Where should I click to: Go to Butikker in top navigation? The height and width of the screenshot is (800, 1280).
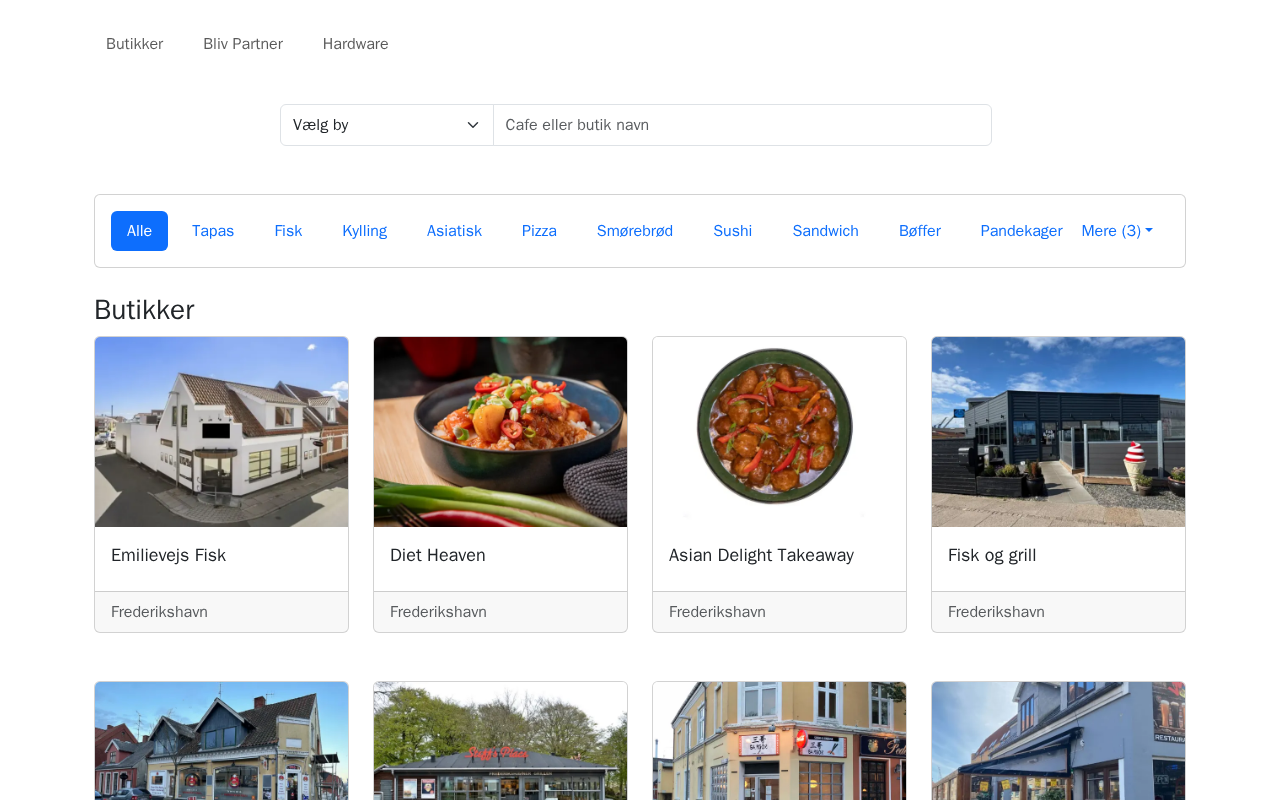tap(134, 44)
